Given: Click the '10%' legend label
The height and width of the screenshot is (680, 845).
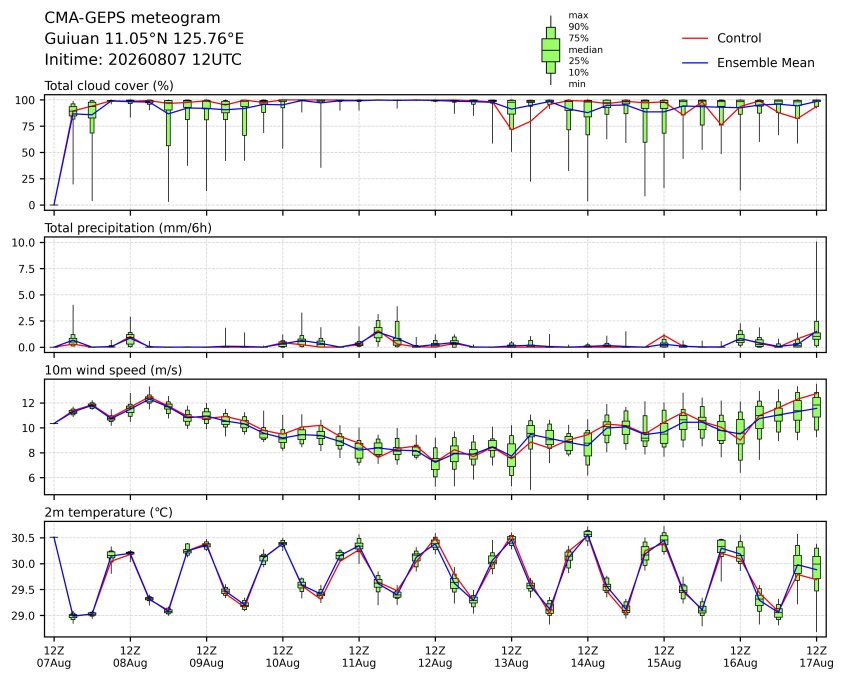Looking at the screenshot, I should pyautogui.click(x=578, y=72).
